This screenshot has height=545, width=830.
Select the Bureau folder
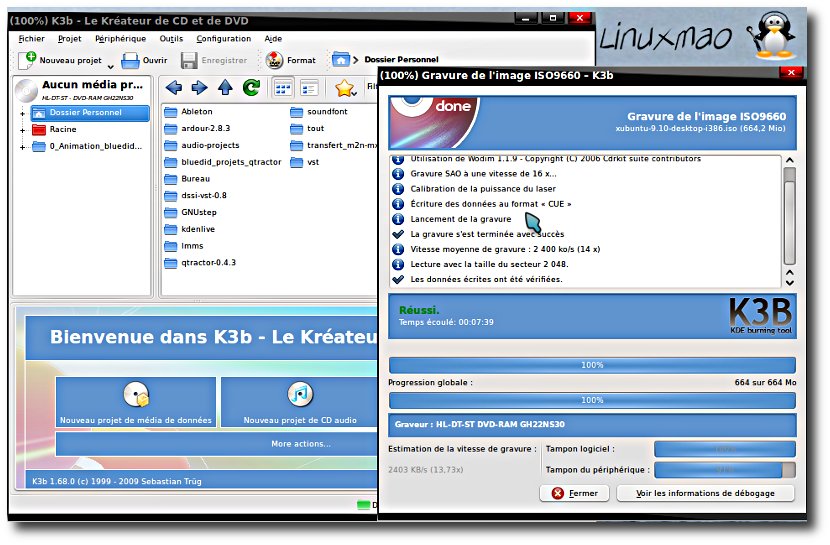(x=187, y=179)
